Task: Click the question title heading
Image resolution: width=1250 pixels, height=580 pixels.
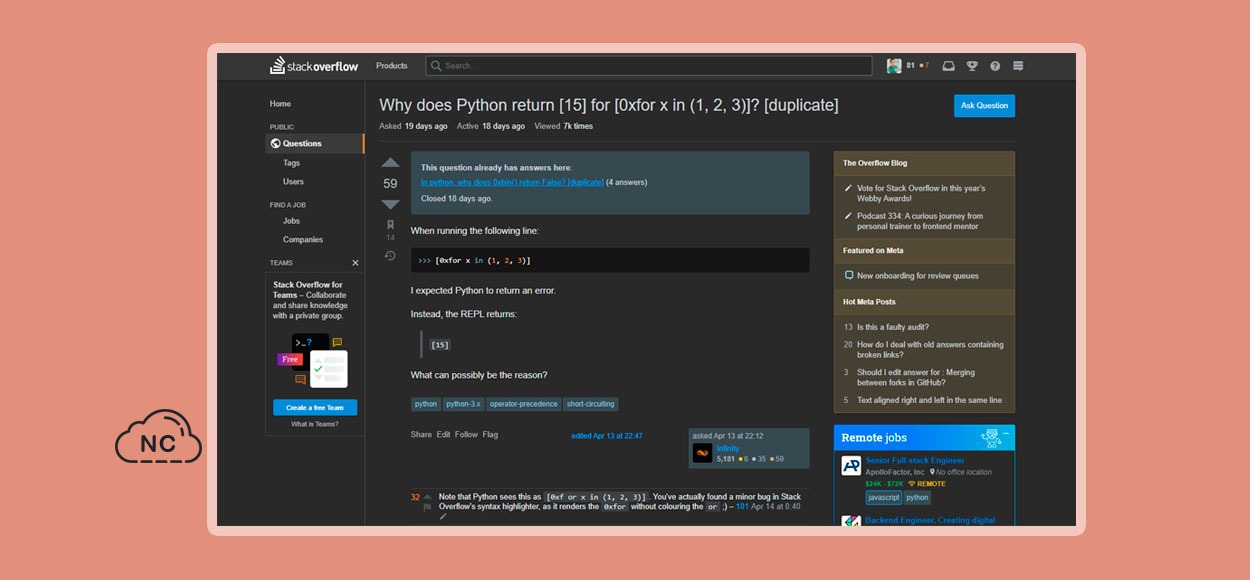Action: click(608, 105)
